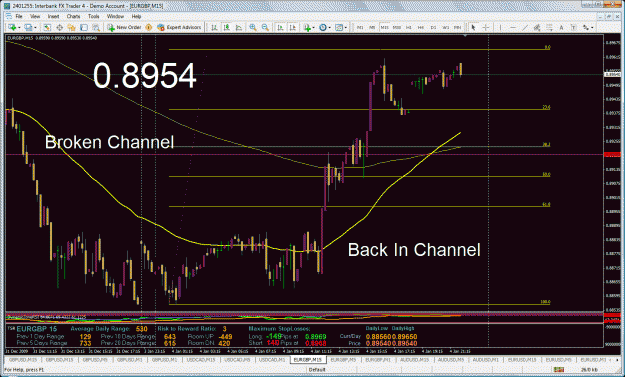
Task: Select the Vertical Line drawing tool
Action: pos(500,27)
